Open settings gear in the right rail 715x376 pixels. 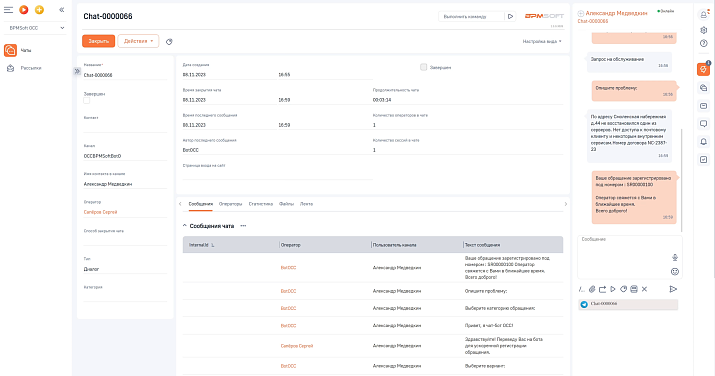704,30
